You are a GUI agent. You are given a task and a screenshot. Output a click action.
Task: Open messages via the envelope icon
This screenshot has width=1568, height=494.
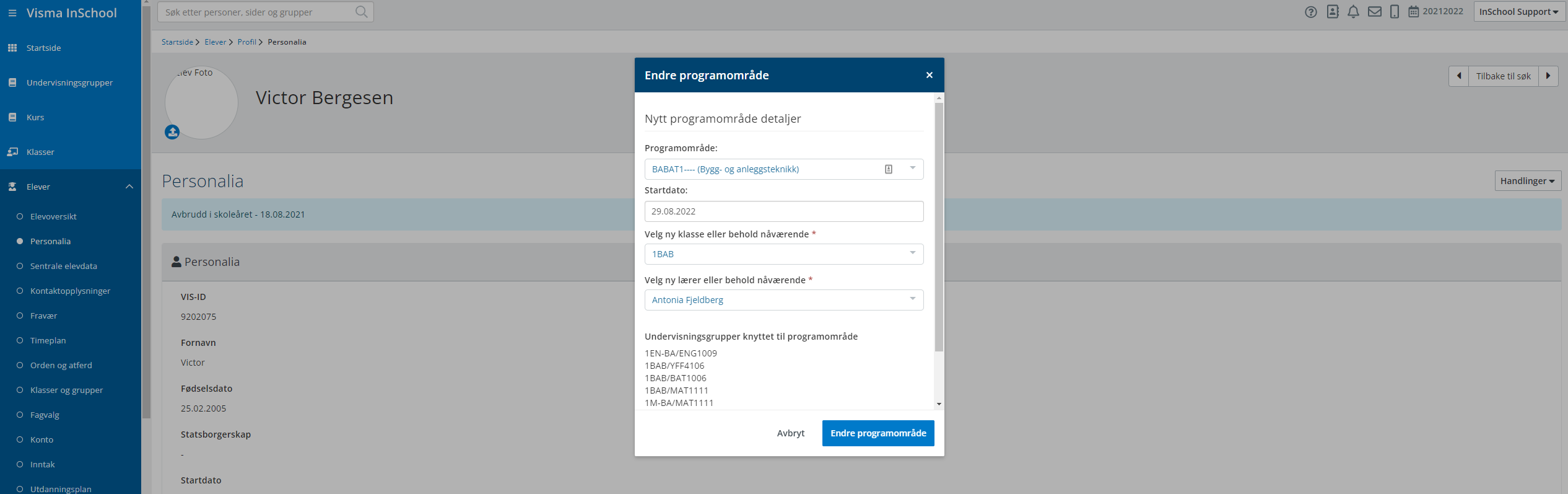click(1374, 12)
